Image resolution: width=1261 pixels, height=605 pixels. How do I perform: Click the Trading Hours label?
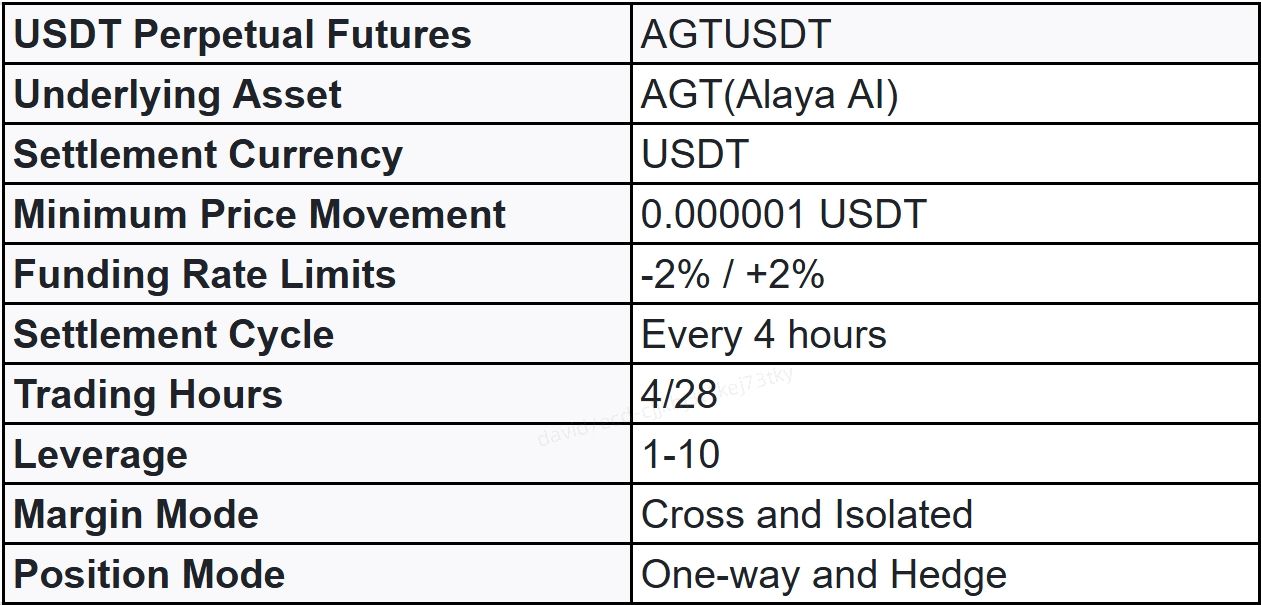148,394
